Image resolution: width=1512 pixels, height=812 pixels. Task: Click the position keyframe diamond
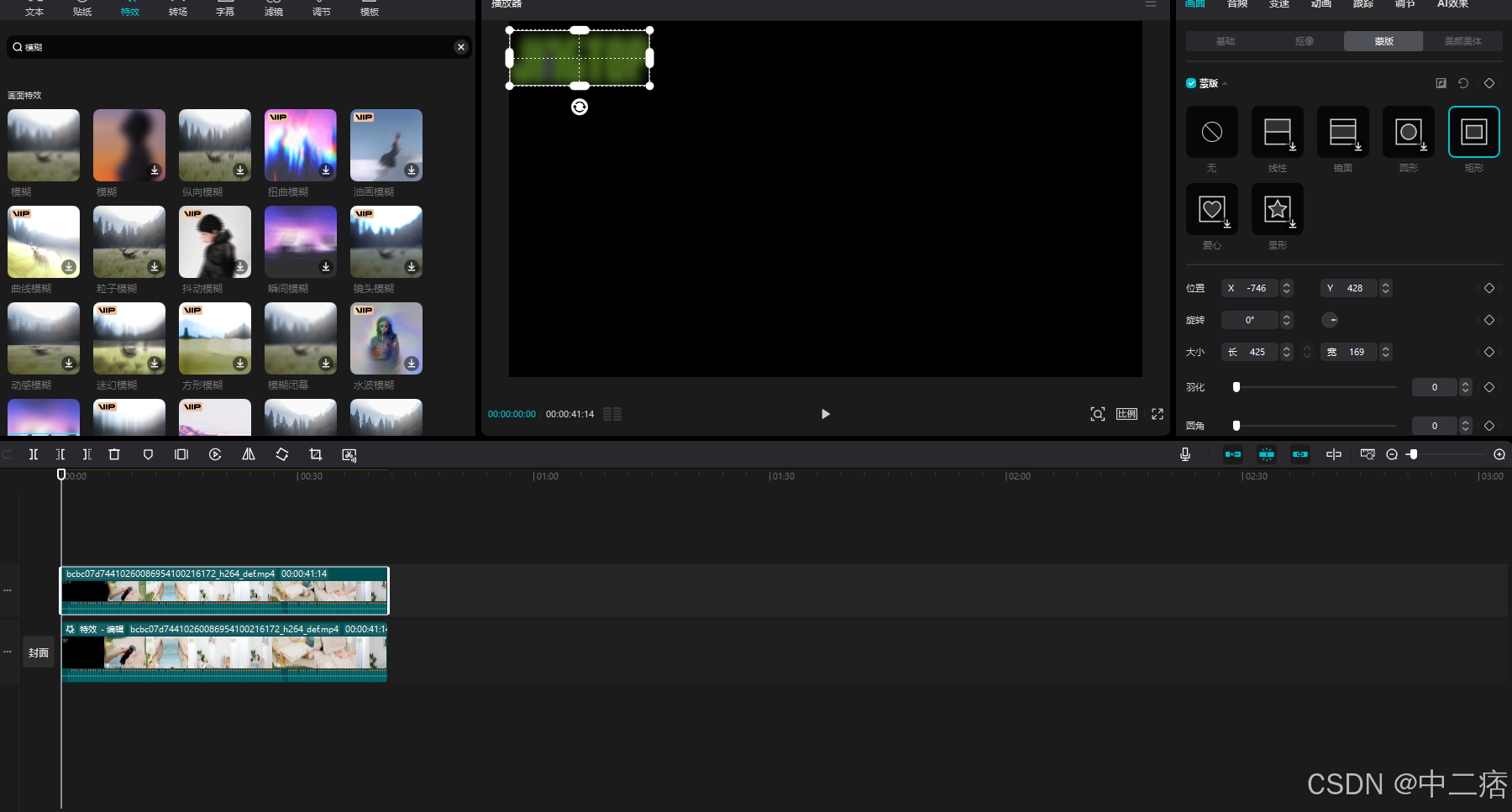(x=1489, y=288)
